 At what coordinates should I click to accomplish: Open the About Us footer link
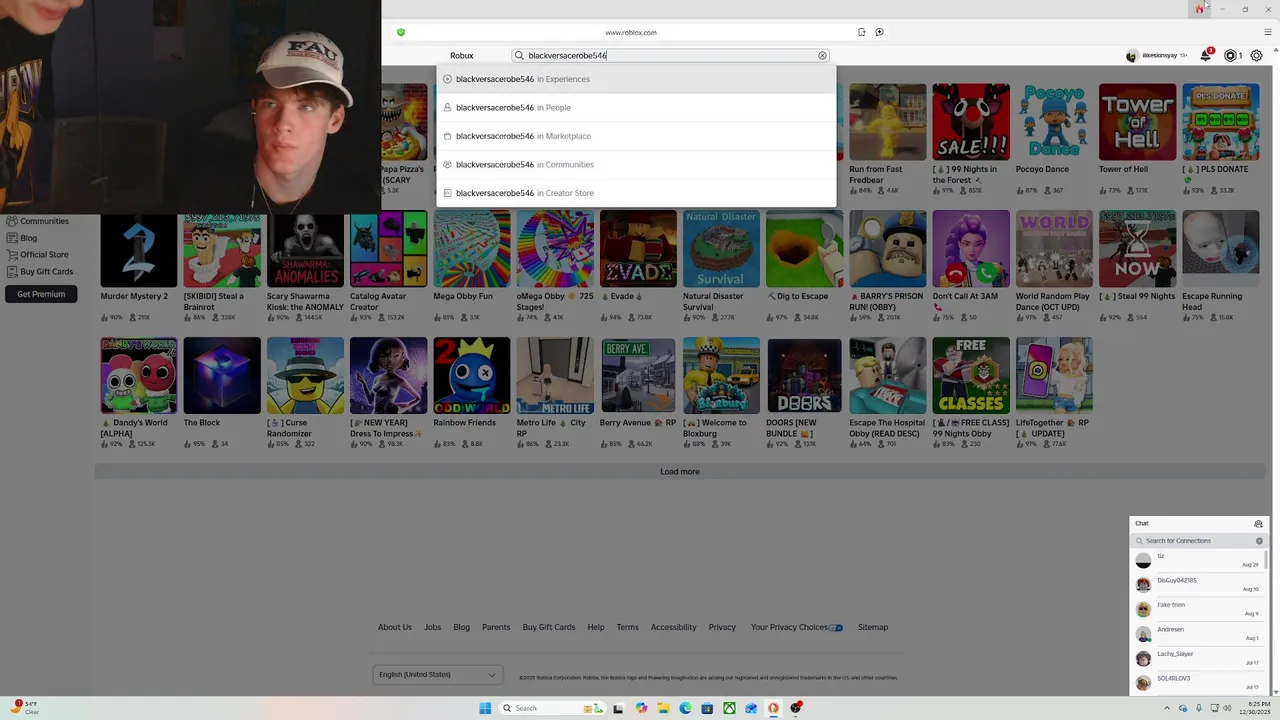click(x=394, y=627)
